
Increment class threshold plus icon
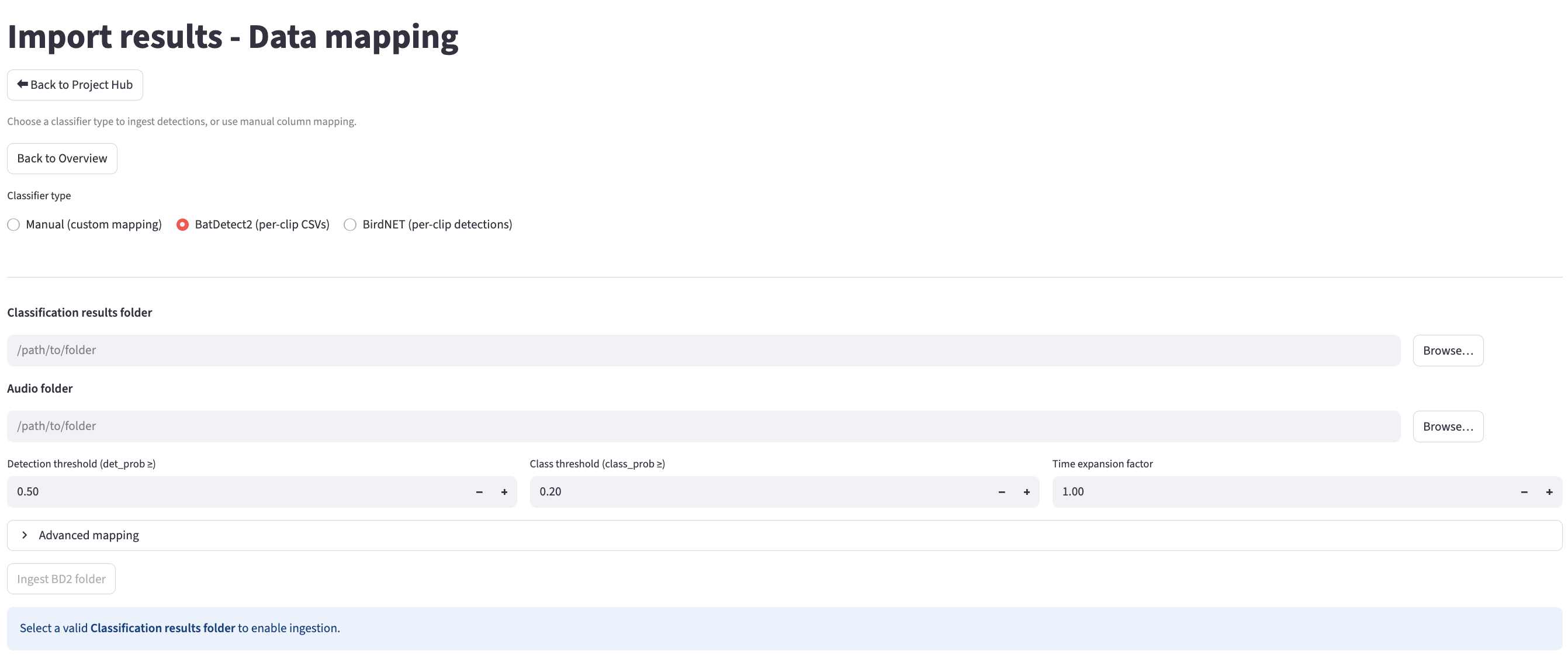click(x=1026, y=492)
